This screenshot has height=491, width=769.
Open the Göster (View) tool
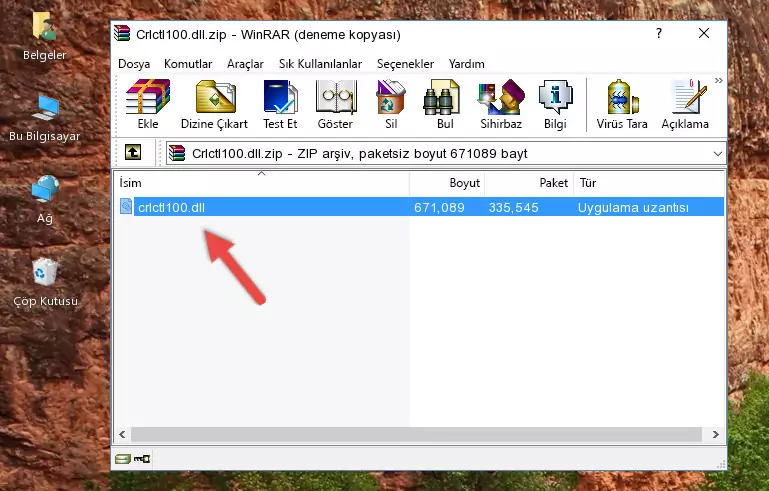pos(335,97)
